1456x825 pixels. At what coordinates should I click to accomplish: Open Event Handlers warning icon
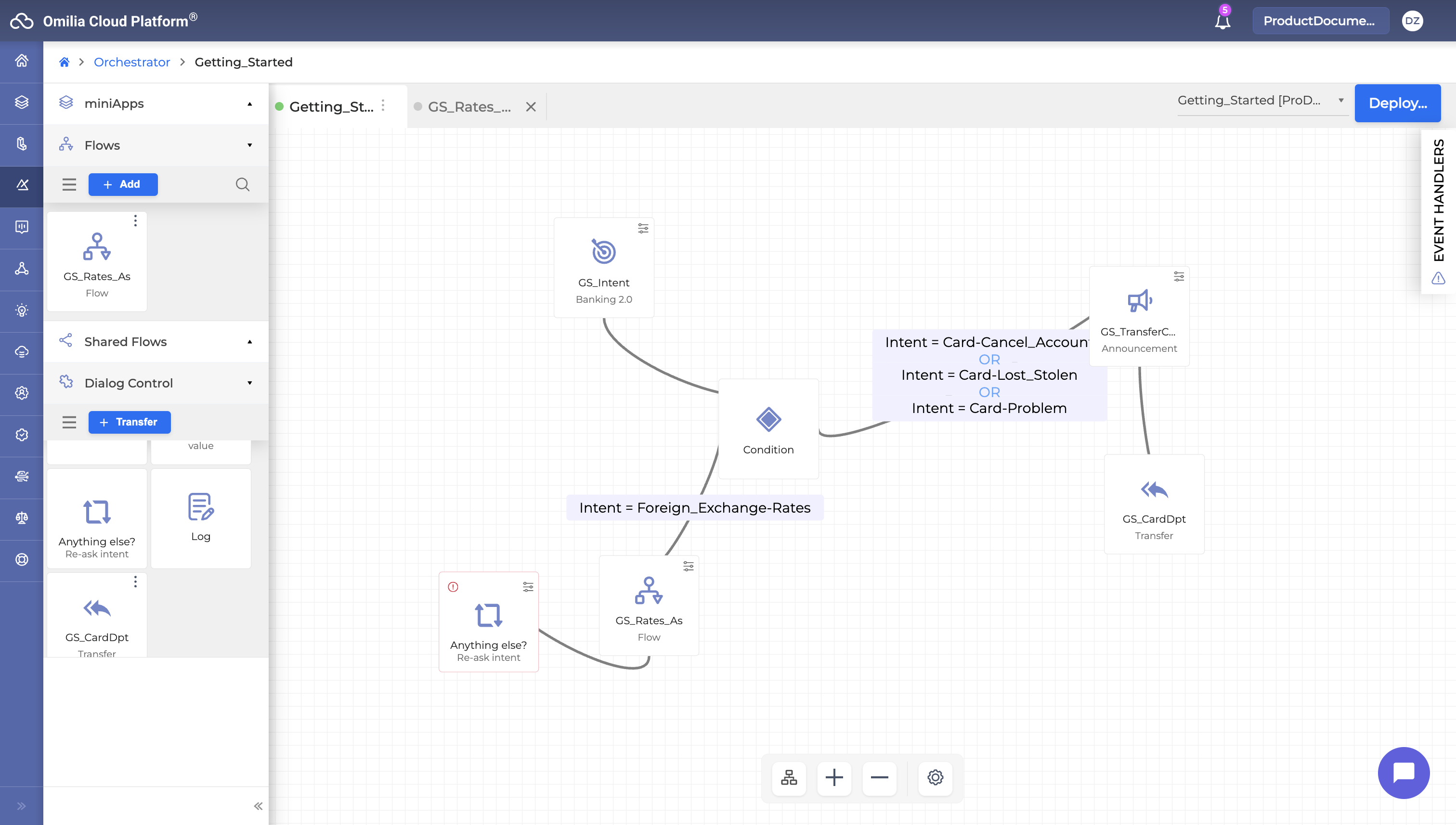(1438, 278)
